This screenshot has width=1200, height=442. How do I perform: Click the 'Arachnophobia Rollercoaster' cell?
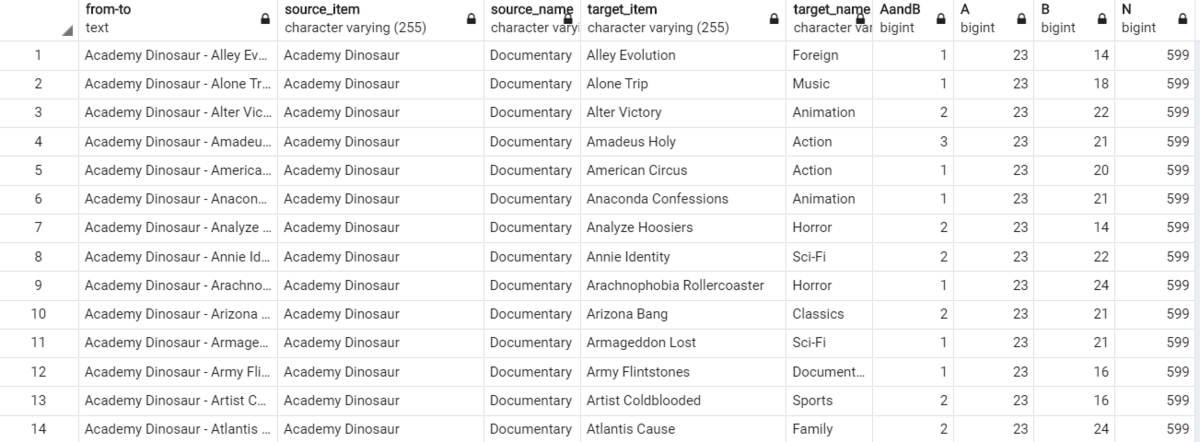coord(683,286)
